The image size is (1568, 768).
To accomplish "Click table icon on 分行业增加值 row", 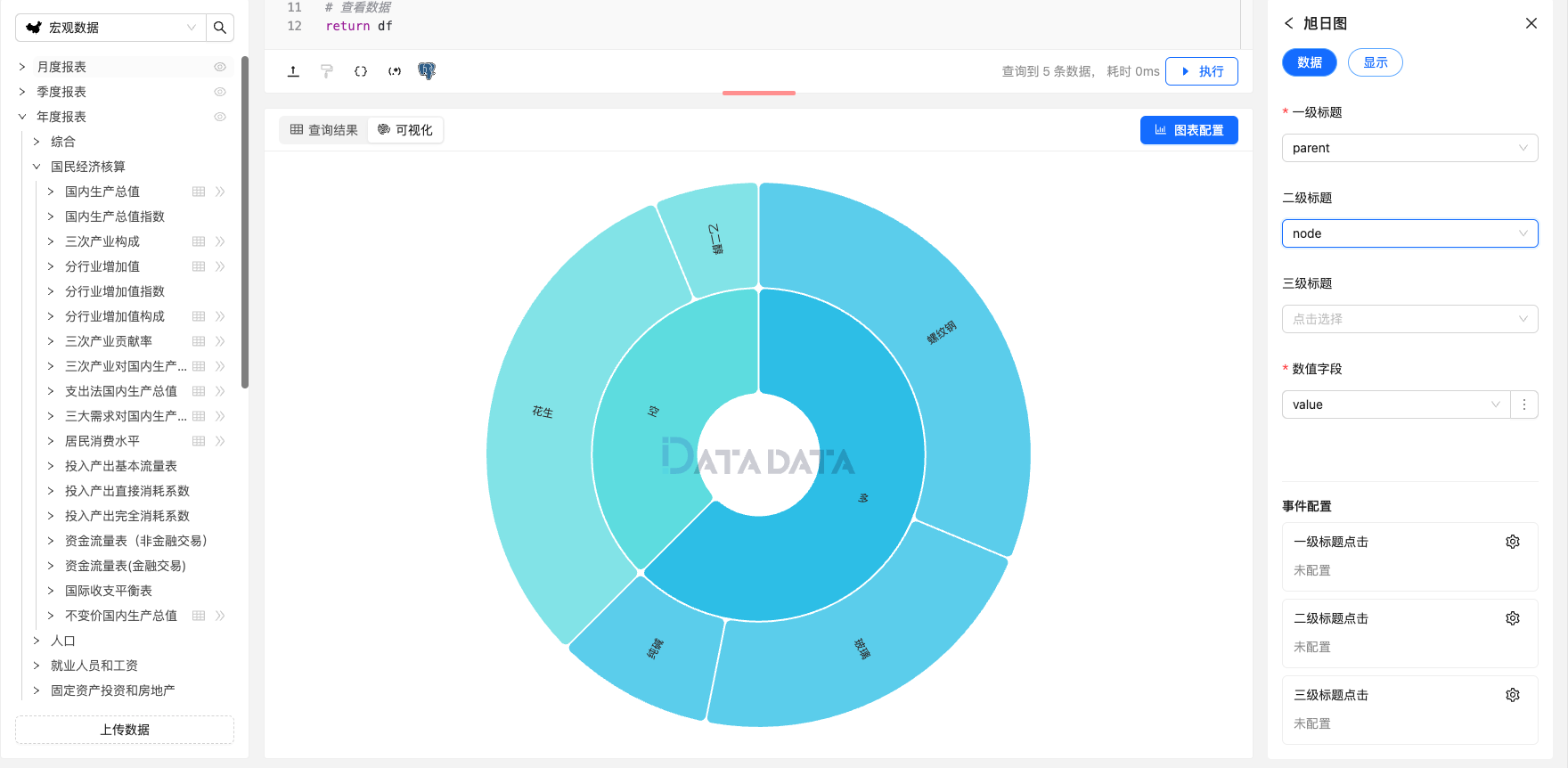I will (199, 266).
